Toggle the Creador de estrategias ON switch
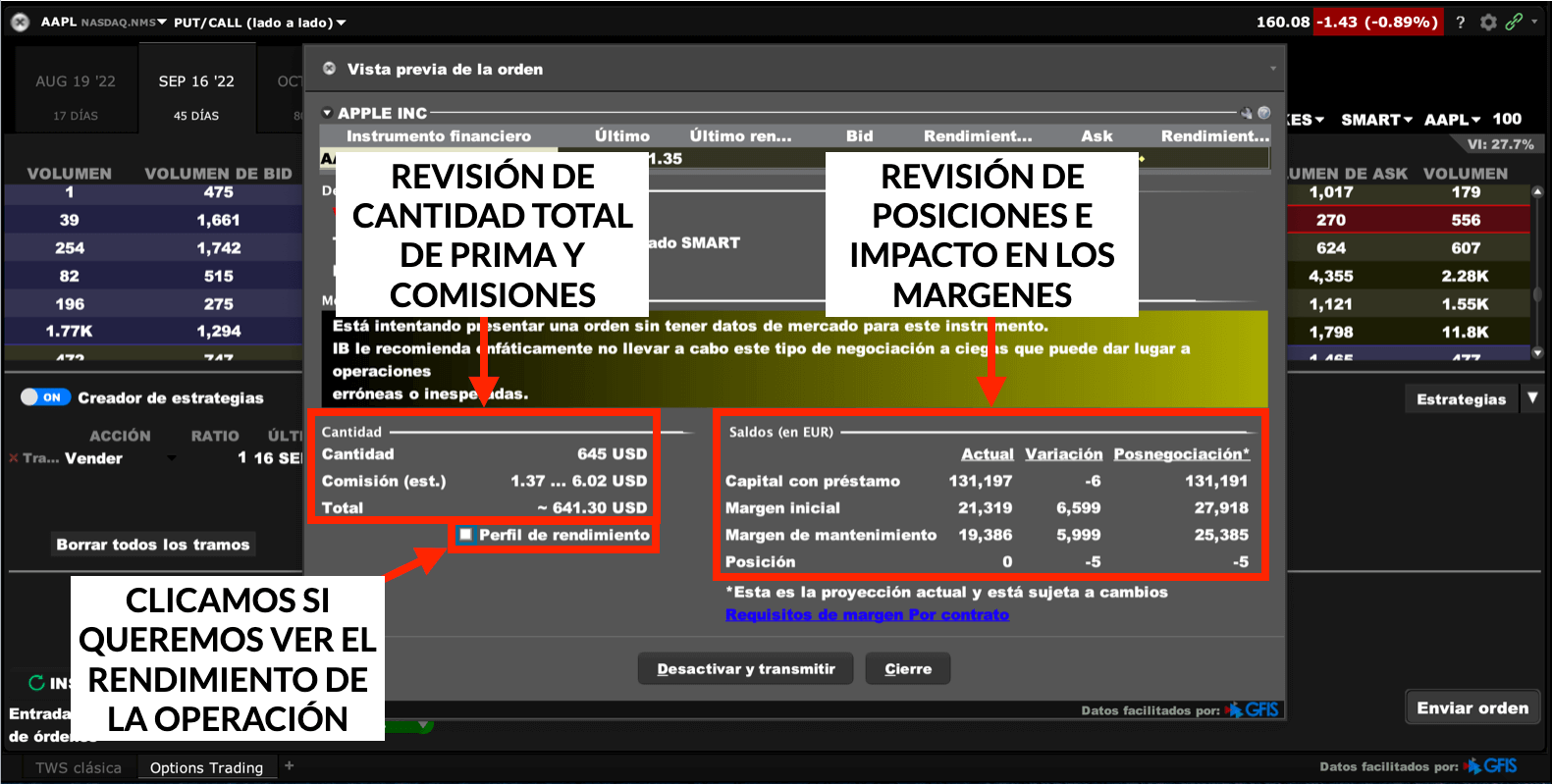Viewport: 1552px width, 784px height. tap(45, 397)
